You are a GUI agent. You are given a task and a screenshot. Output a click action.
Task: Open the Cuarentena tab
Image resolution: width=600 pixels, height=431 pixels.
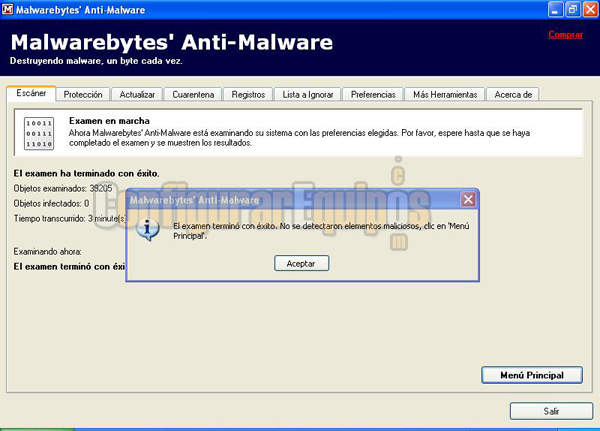coord(193,95)
